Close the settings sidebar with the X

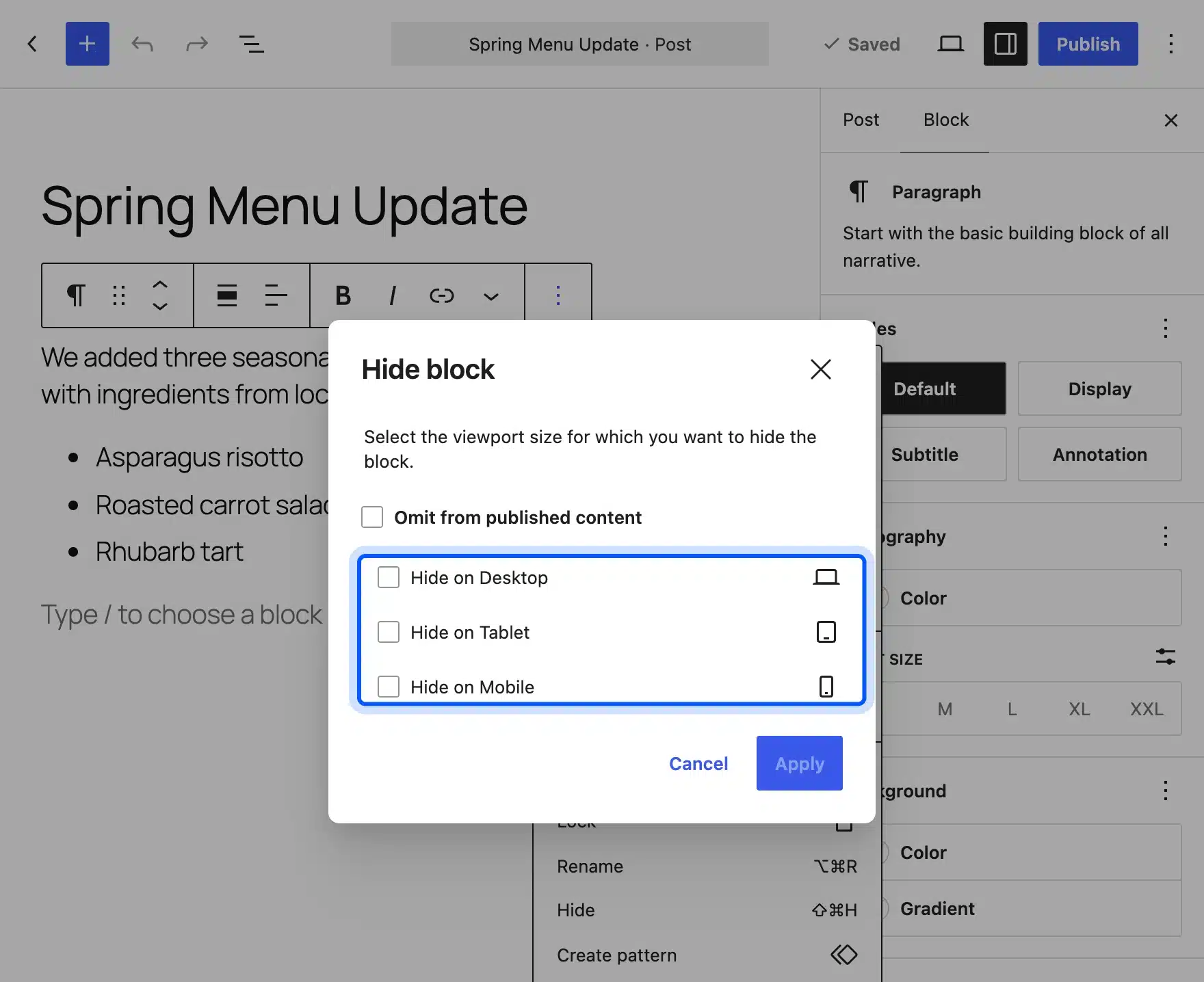[1170, 120]
